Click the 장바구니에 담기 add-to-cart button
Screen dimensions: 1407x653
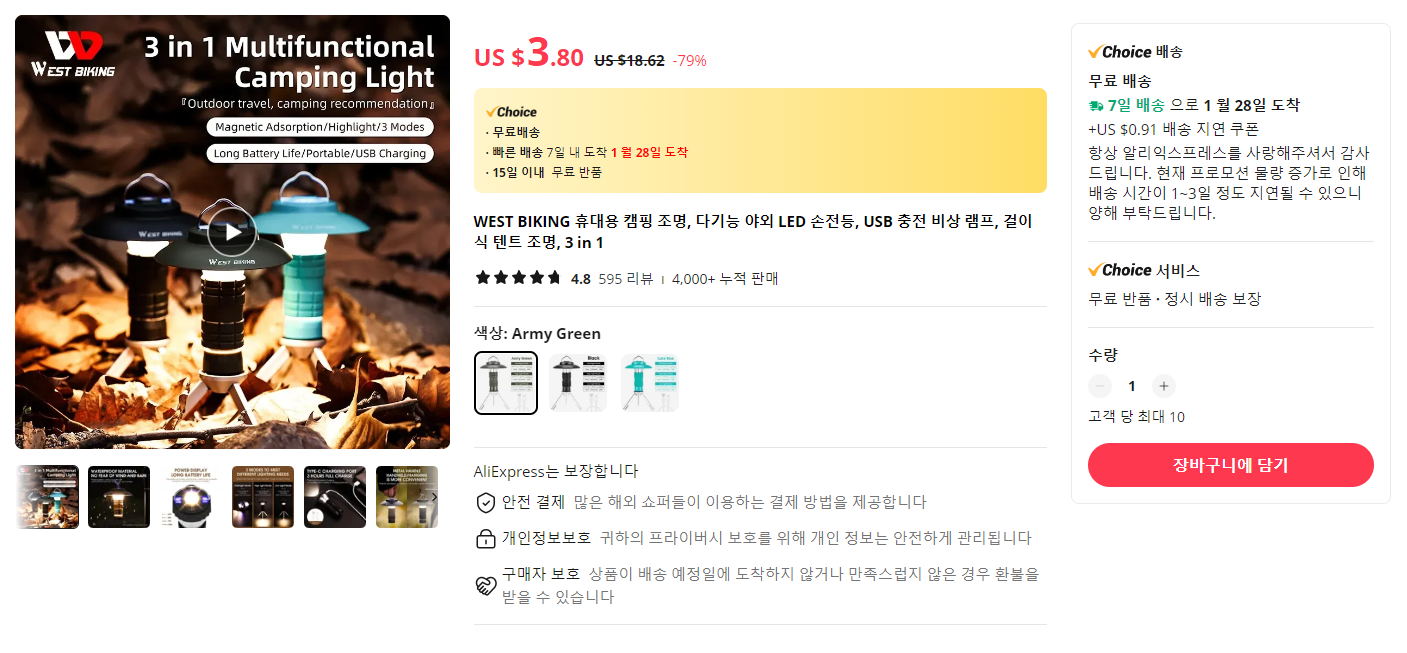(1230, 465)
